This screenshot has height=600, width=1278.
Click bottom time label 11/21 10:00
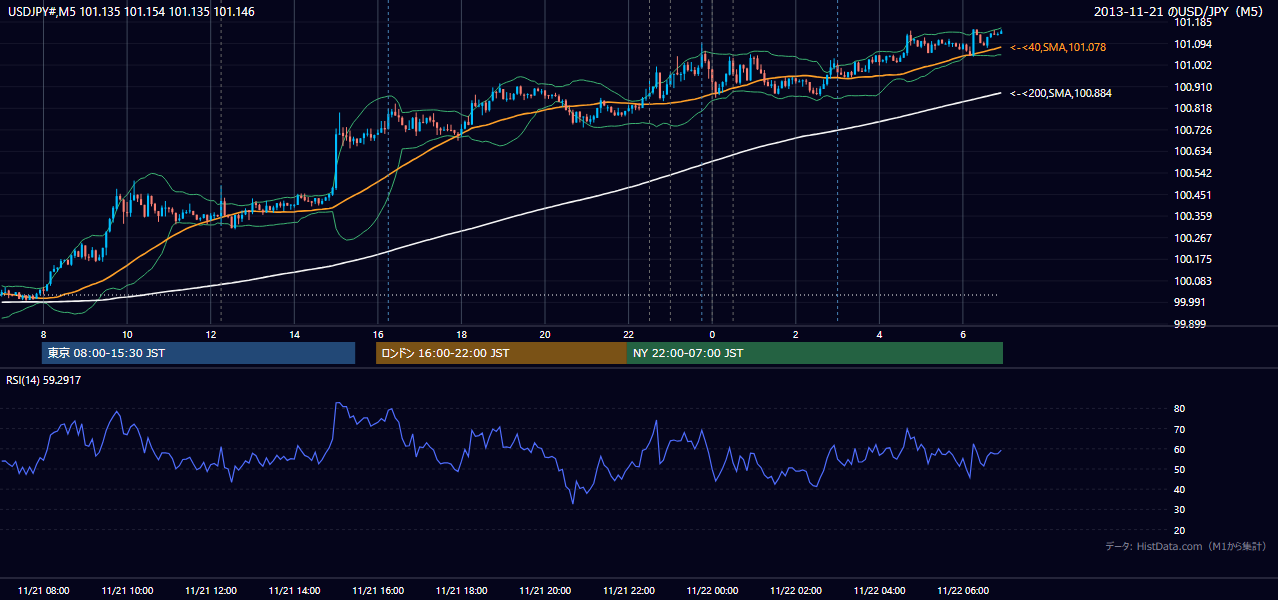point(127,591)
